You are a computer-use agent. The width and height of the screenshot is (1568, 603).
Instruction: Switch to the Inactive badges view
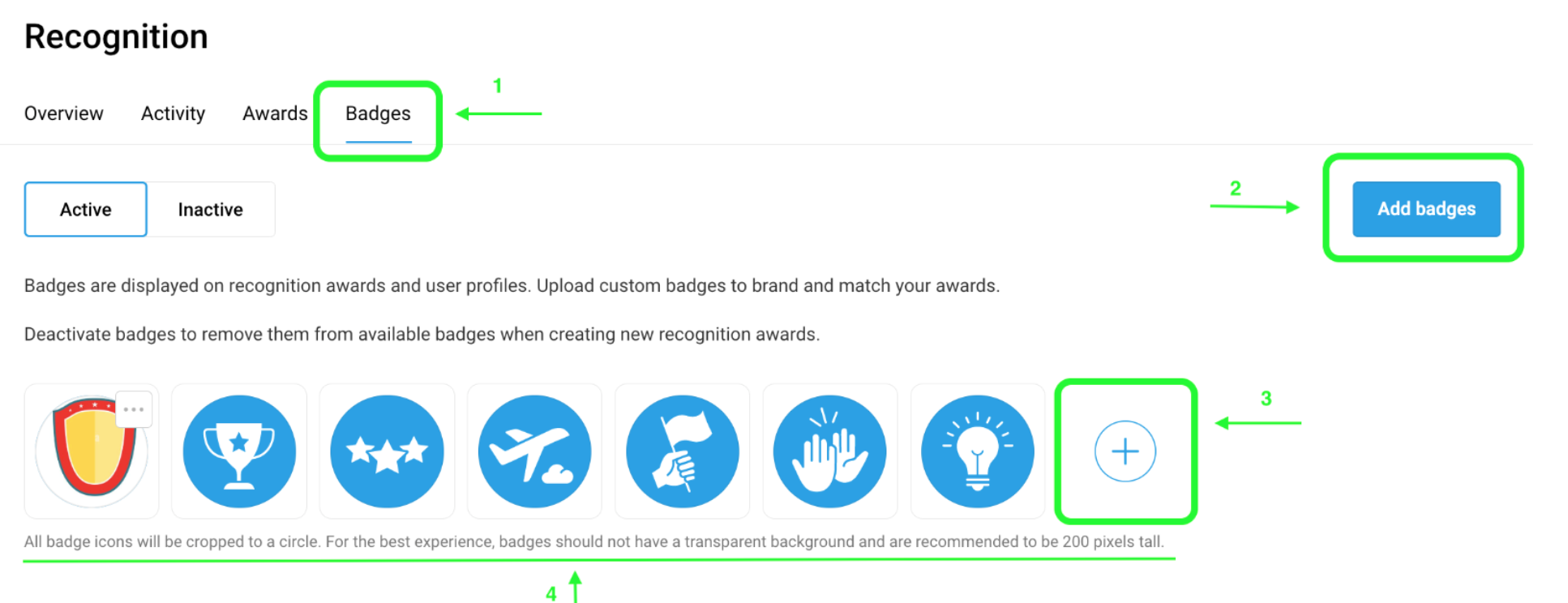(x=210, y=209)
